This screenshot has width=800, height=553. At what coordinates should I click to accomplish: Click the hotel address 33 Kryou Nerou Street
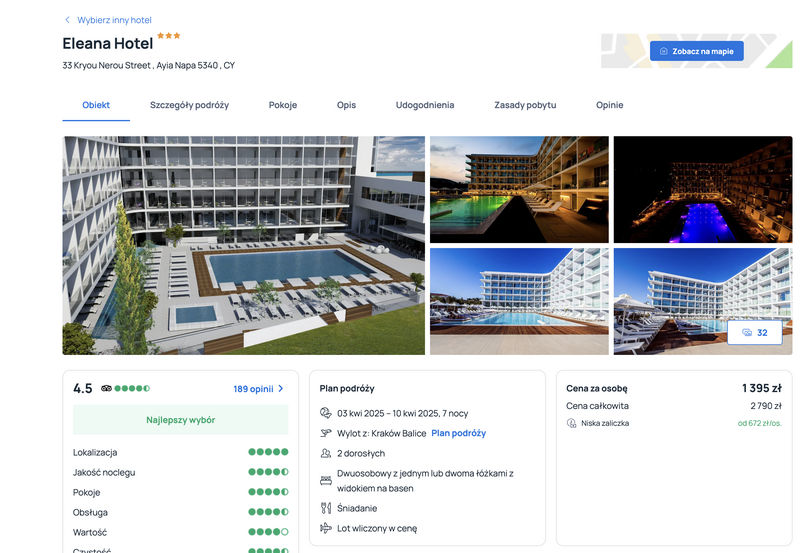pos(148,65)
